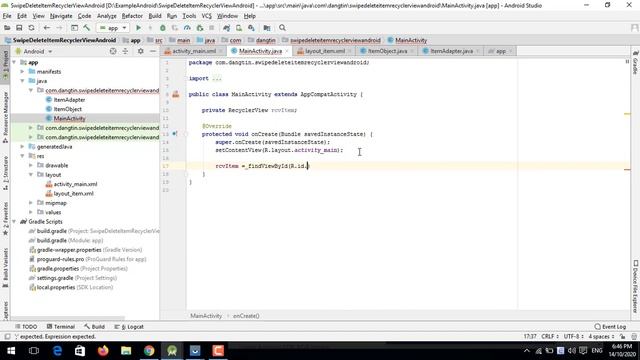Viewport: 640px width, 360px height.
Task: Click the attach debugger to process icon
Action: (x=200, y=28)
